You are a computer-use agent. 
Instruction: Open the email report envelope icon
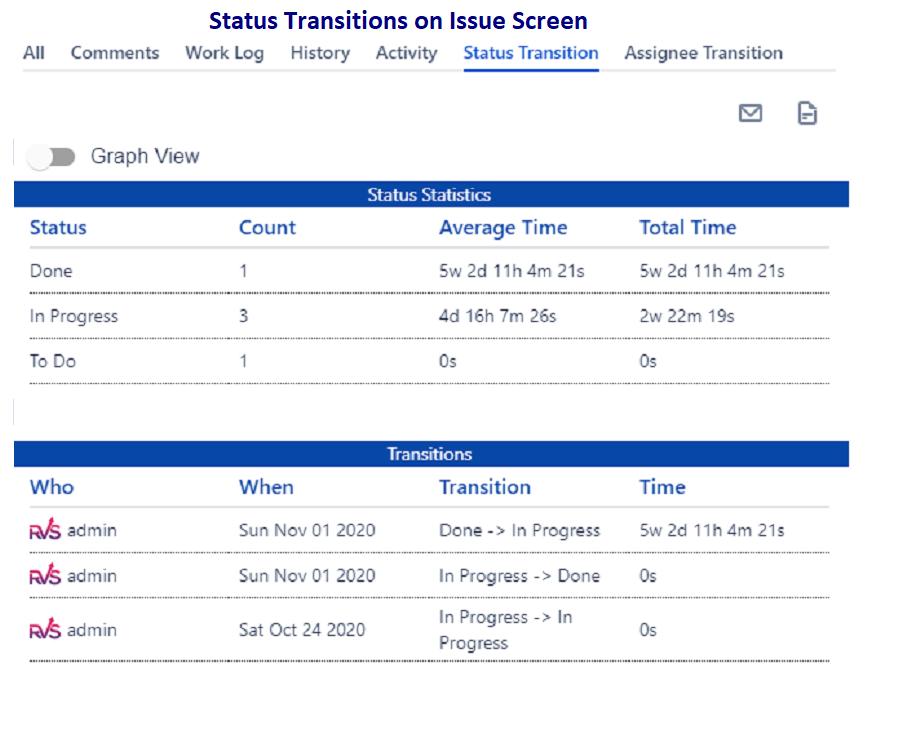(x=750, y=113)
